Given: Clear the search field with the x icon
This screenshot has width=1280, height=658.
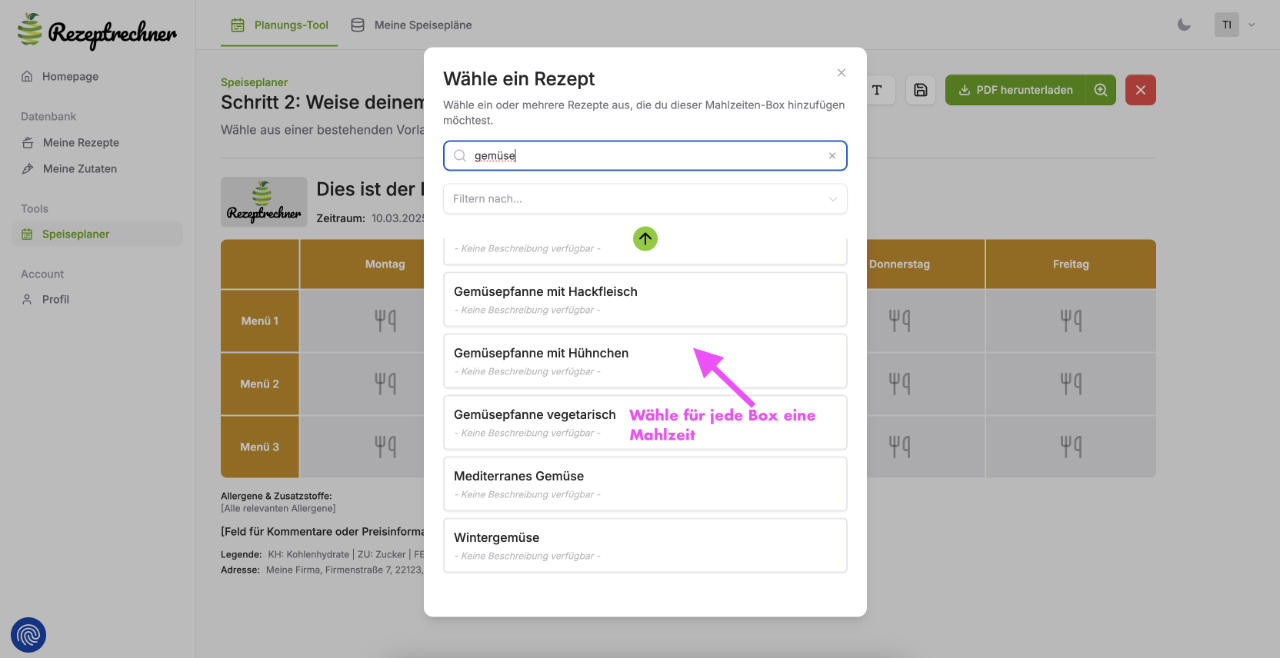Looking at the screenshot, I should coord(832,156).
